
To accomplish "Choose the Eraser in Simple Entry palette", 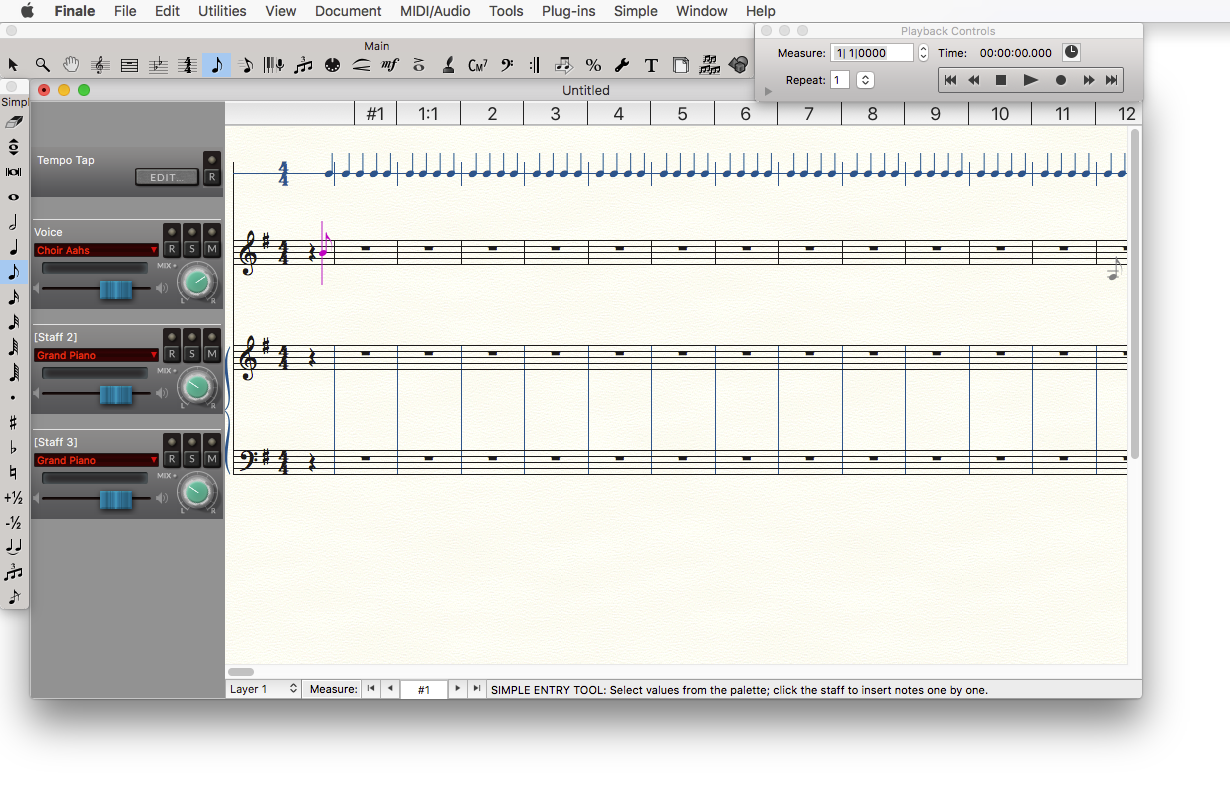I will tap(13, 122).
